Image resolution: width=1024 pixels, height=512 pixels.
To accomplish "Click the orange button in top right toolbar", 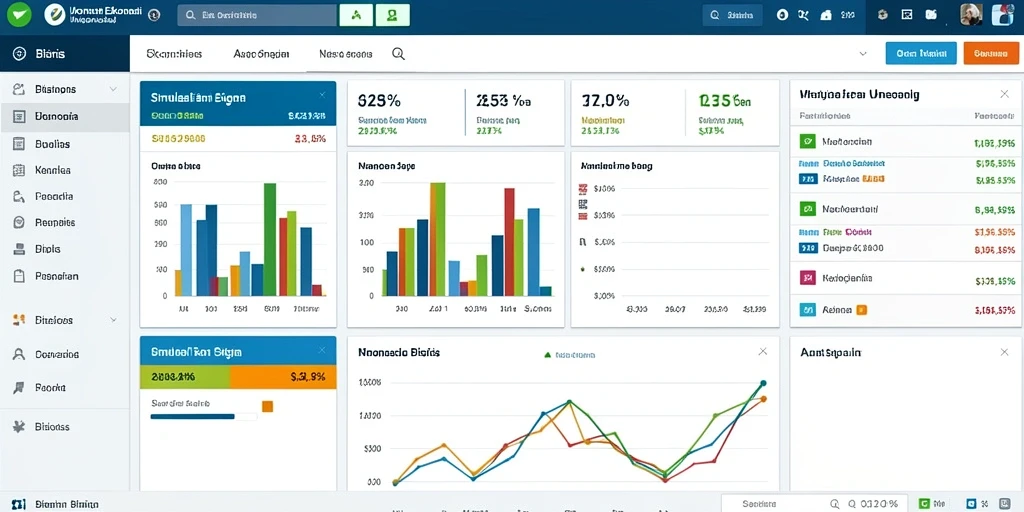I will point(991,54).
